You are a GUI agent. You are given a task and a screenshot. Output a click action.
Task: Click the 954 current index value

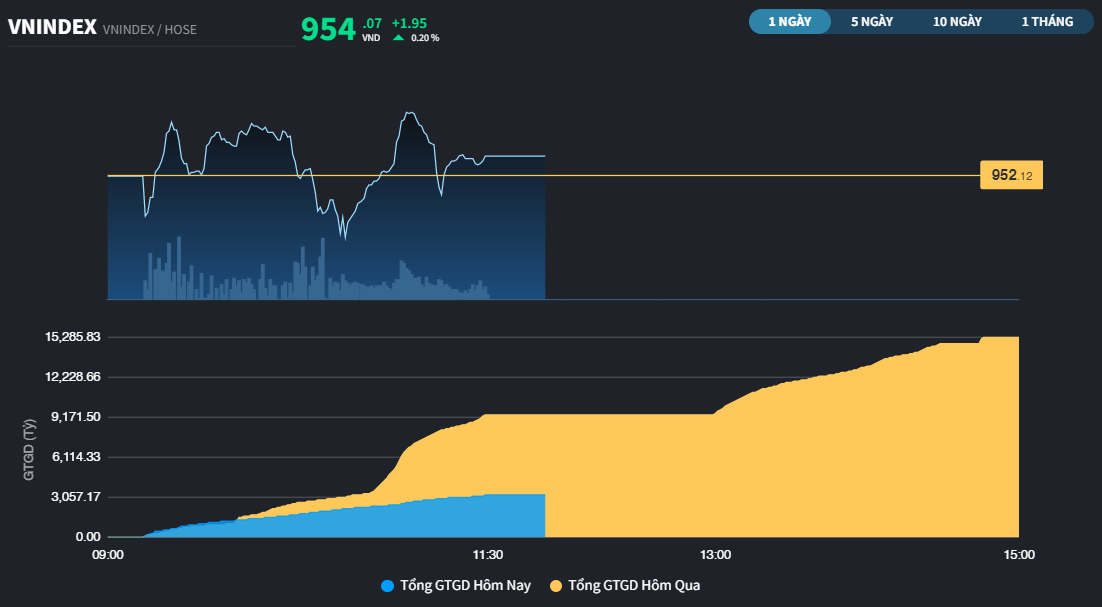click(x=328, y=29)
